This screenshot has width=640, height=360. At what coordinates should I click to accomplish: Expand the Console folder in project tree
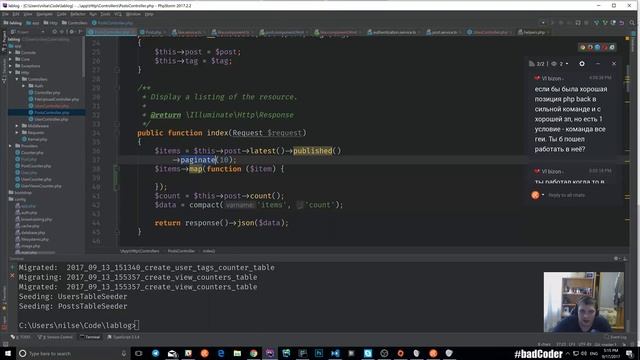click(x=11, y=53)
